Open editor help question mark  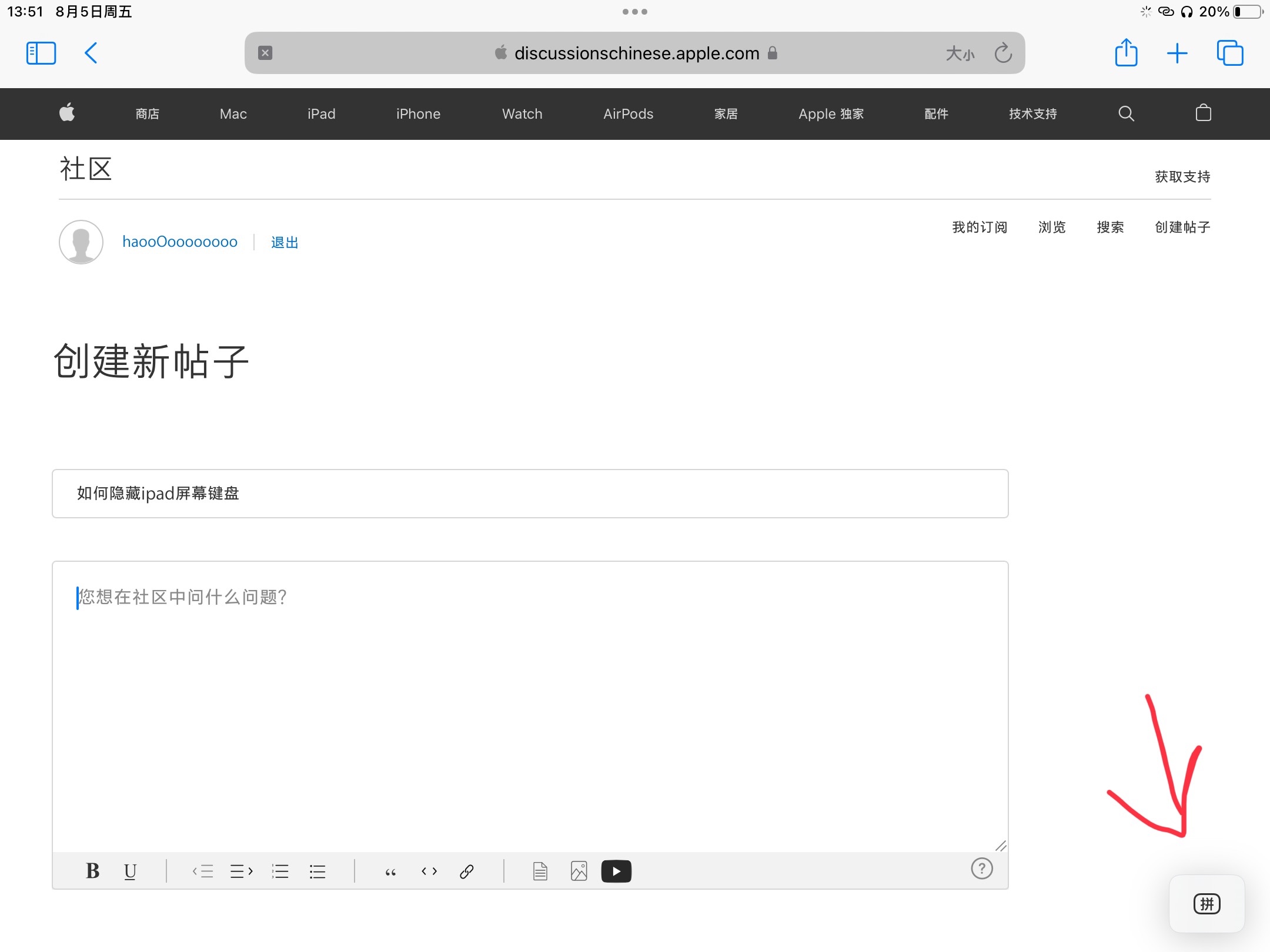(981, 869)
